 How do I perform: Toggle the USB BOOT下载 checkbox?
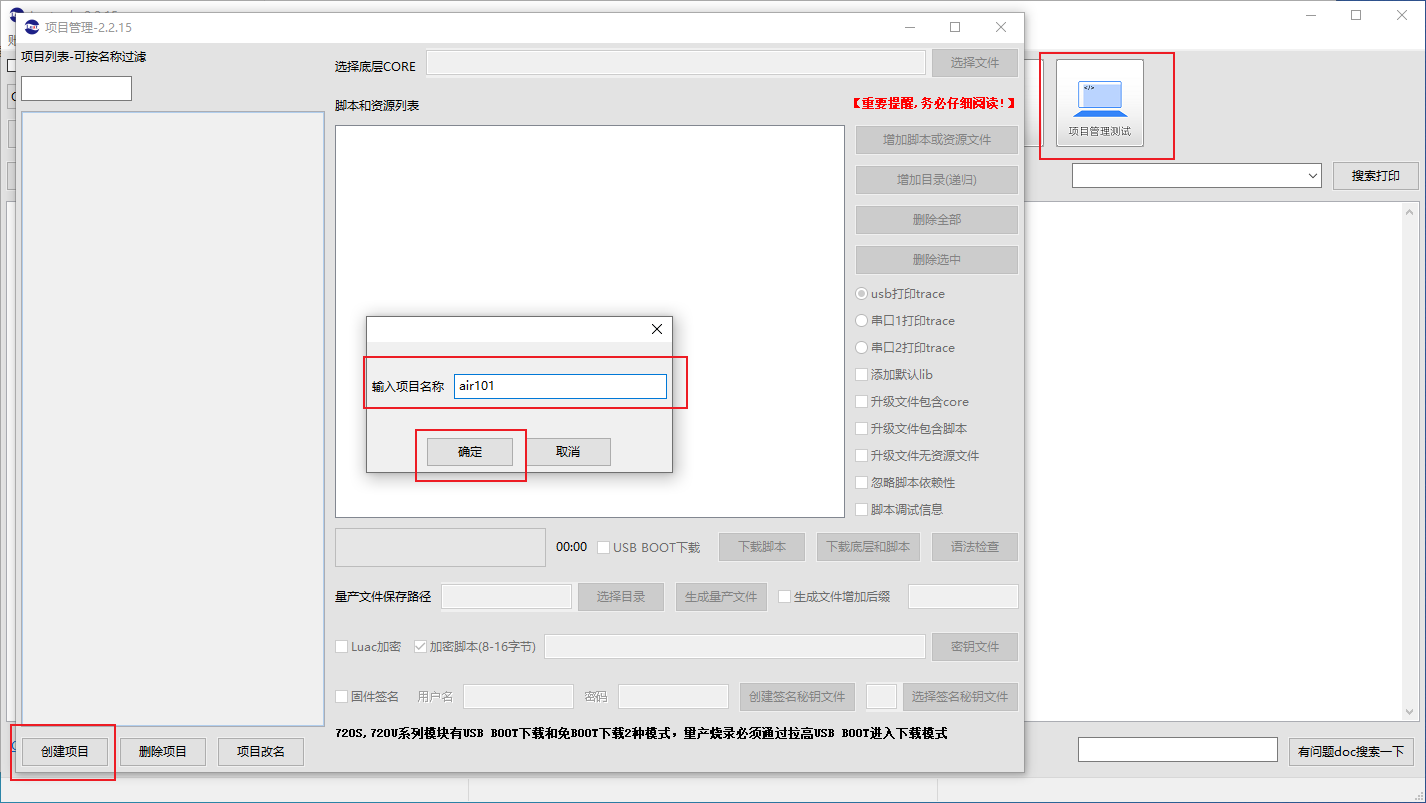click(x=603, y=548)
